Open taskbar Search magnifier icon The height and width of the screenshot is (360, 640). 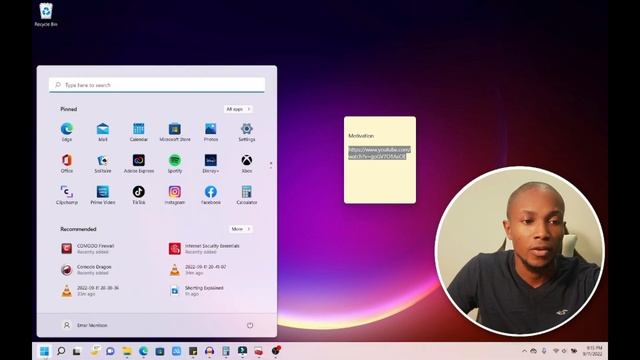pos(61,351)
